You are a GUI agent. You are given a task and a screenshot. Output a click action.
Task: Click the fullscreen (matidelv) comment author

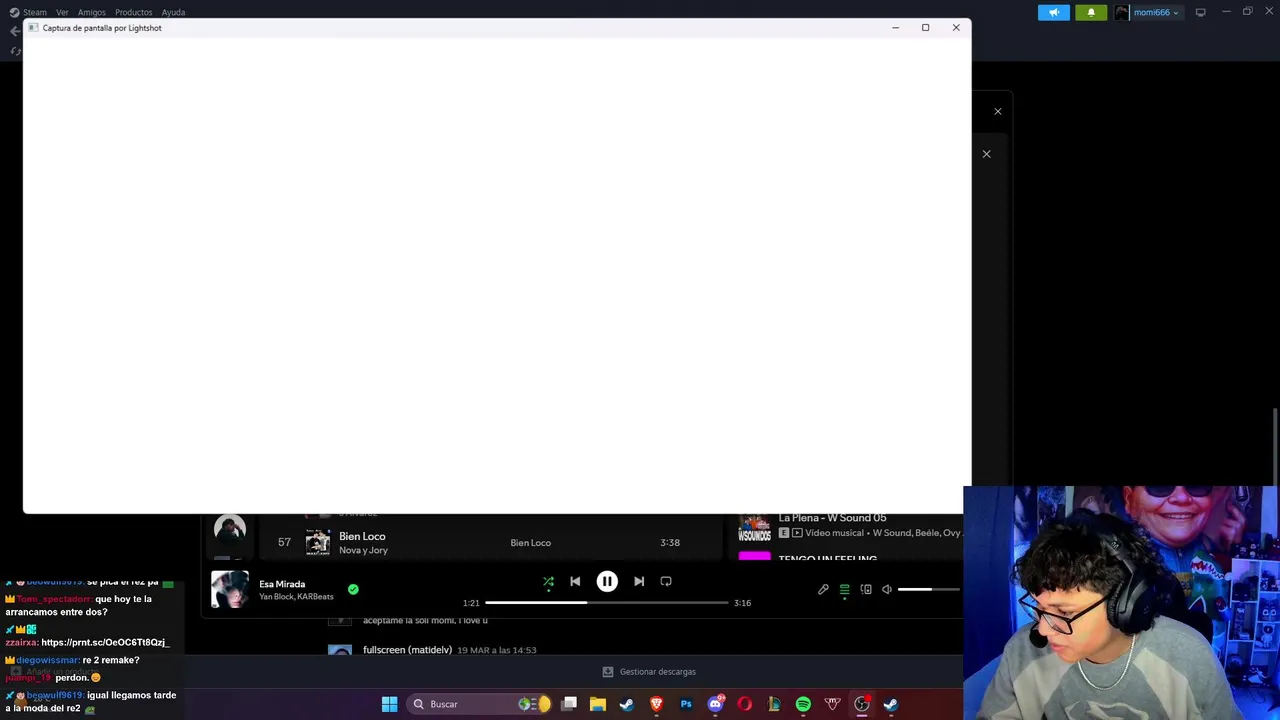408,650
